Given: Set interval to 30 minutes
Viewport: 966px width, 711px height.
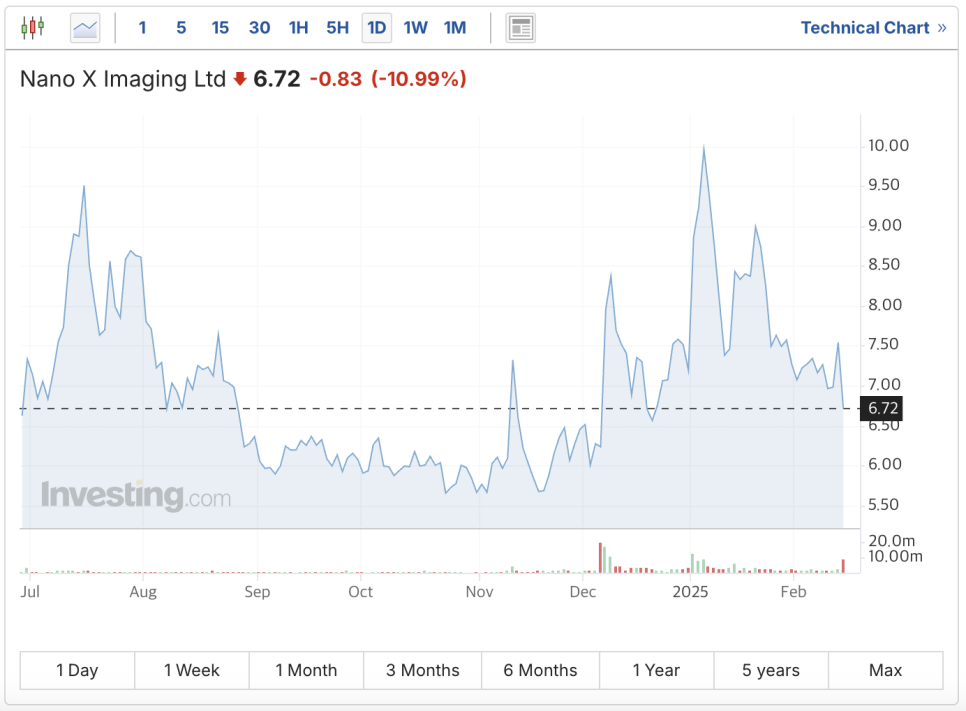Looking at the screenshot, I should 259,28.
